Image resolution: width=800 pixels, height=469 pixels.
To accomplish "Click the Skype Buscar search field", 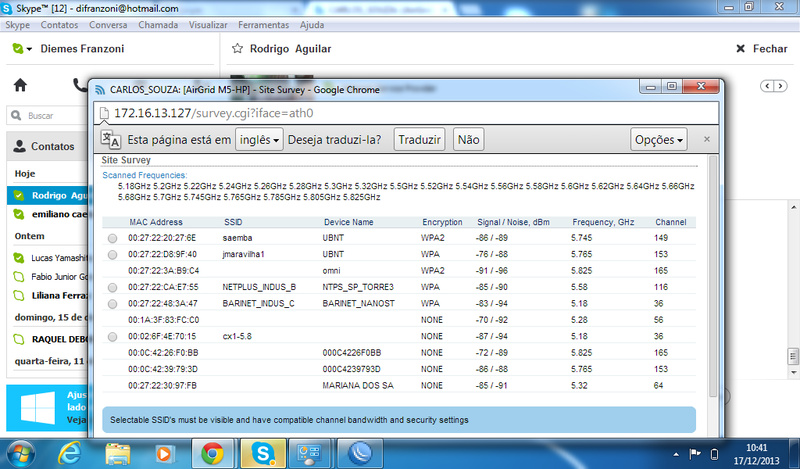I will point(48,115).
